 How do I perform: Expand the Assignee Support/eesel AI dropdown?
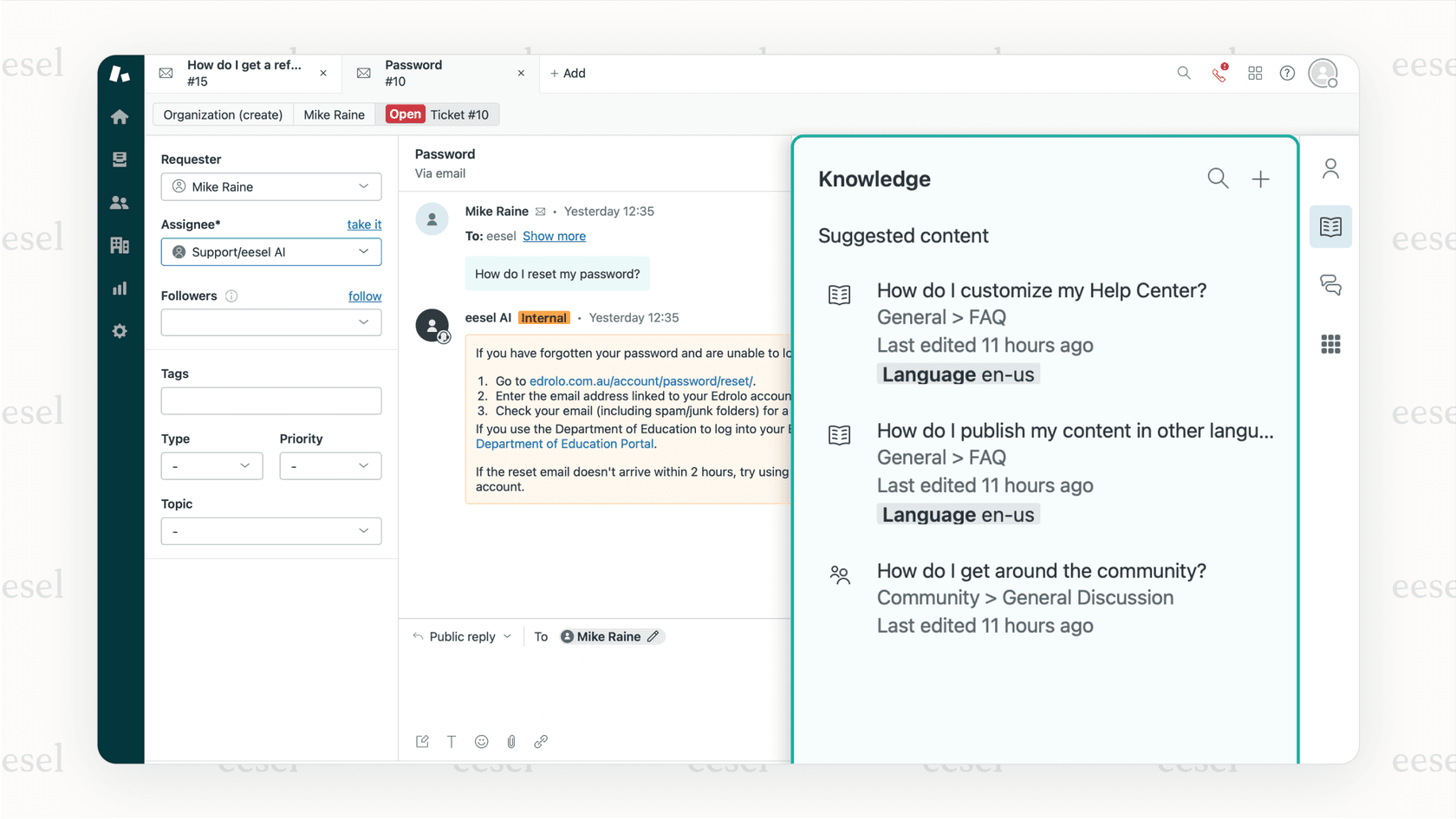click(x=271, y=251)
